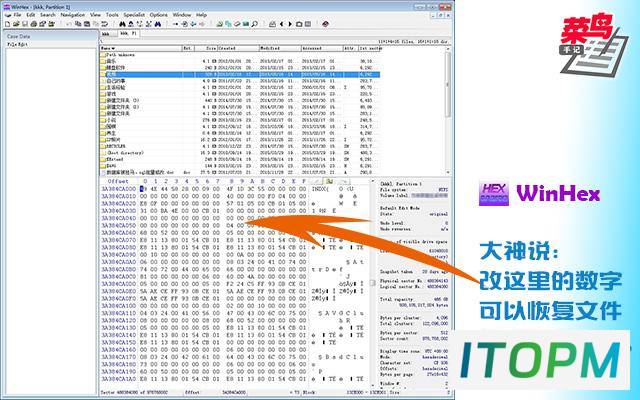Image resolution: width=640 pixels, height=400 pixels.
Task: Click the Go To Sector toolbar icon
Action: (184, 24)
